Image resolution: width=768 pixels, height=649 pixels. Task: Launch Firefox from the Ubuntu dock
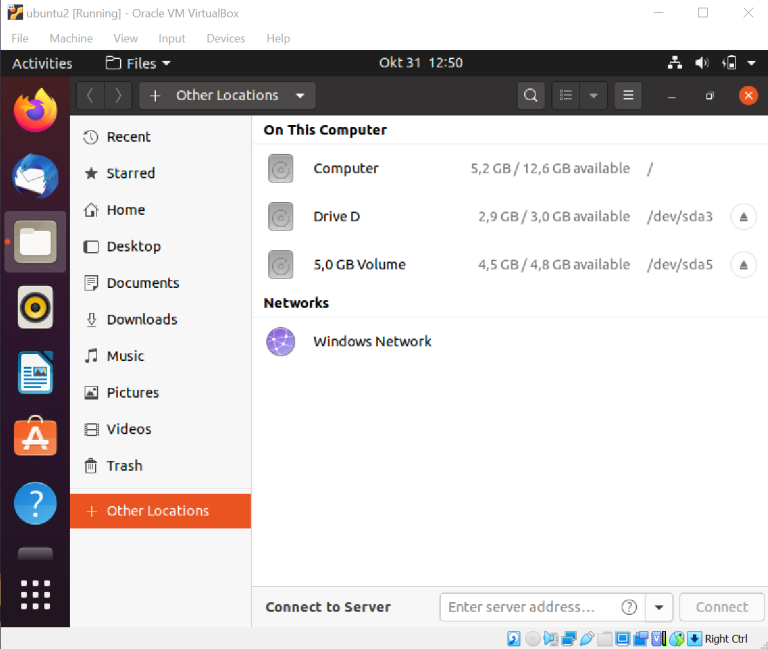[36, 110]
